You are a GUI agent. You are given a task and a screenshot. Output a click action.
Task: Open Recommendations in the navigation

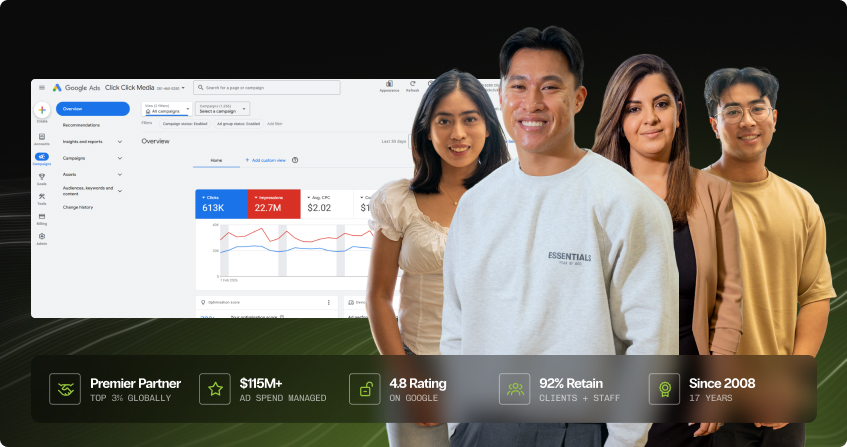point(81,125)
